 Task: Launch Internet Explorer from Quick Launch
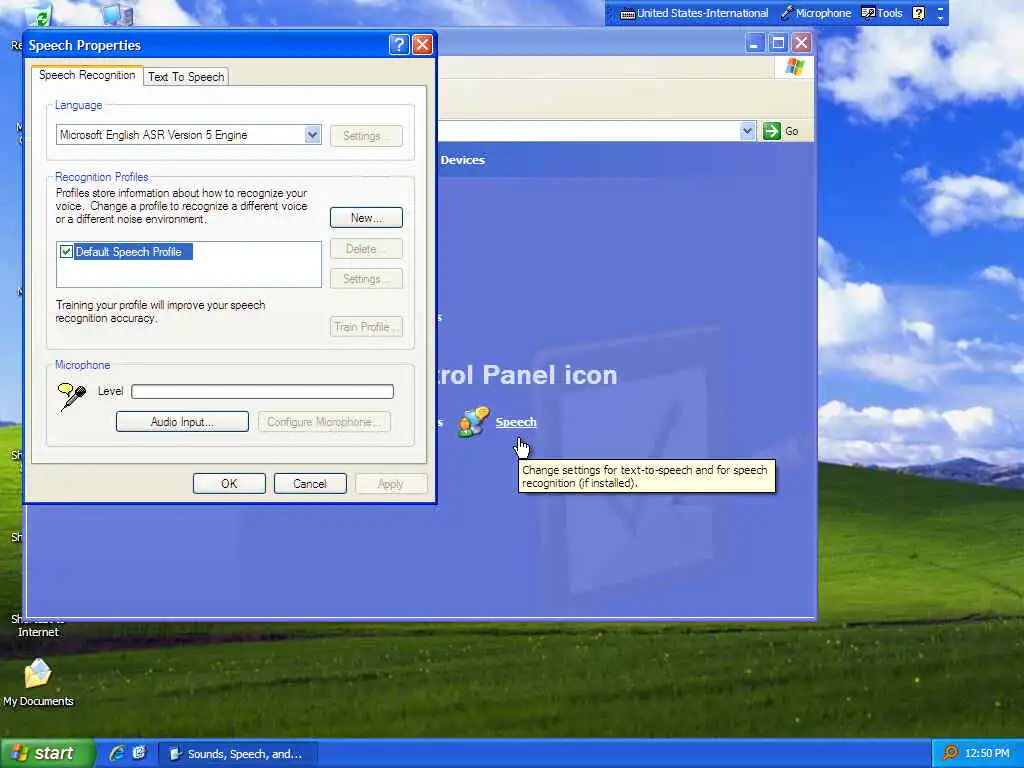pos(118,753)
